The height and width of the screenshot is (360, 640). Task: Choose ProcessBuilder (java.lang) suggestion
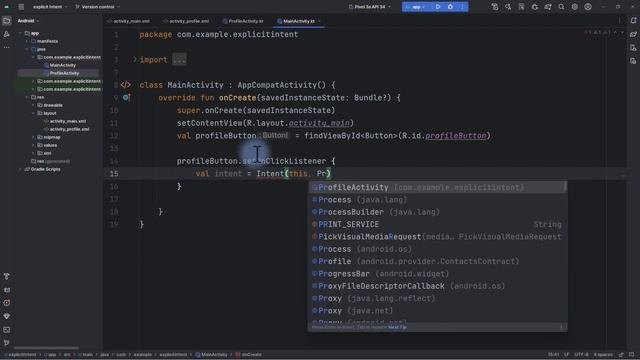(x=437, y=212)
